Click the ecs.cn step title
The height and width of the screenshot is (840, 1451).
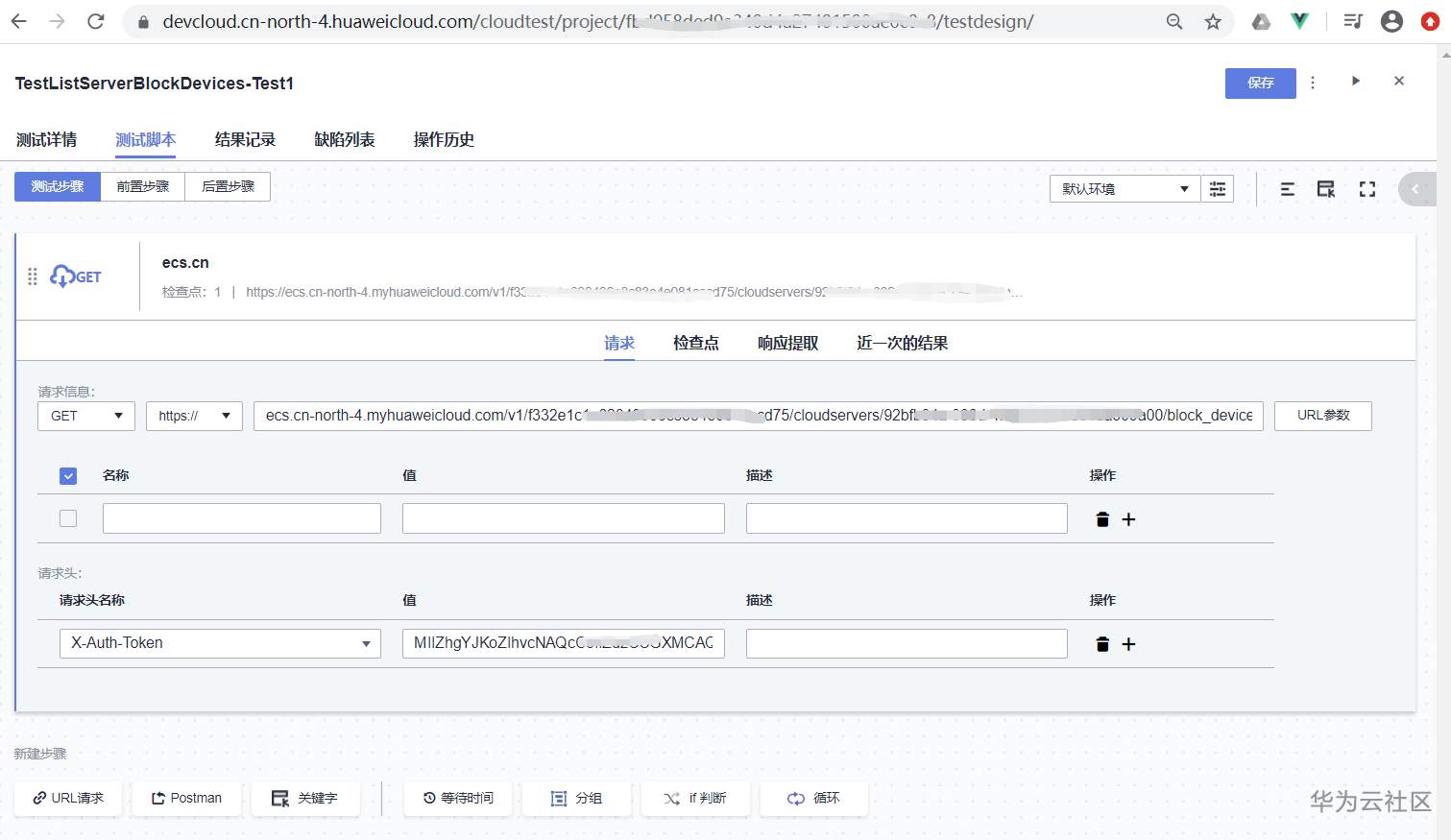[x=185, y=263]
